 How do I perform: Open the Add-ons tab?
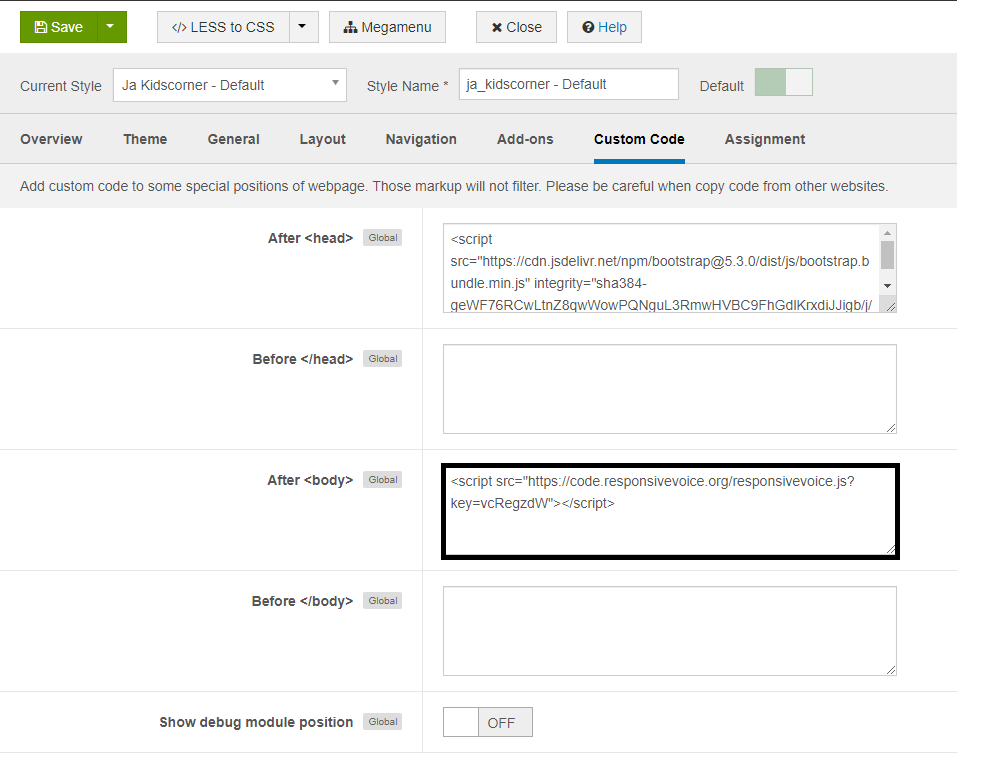click(525, 139)
